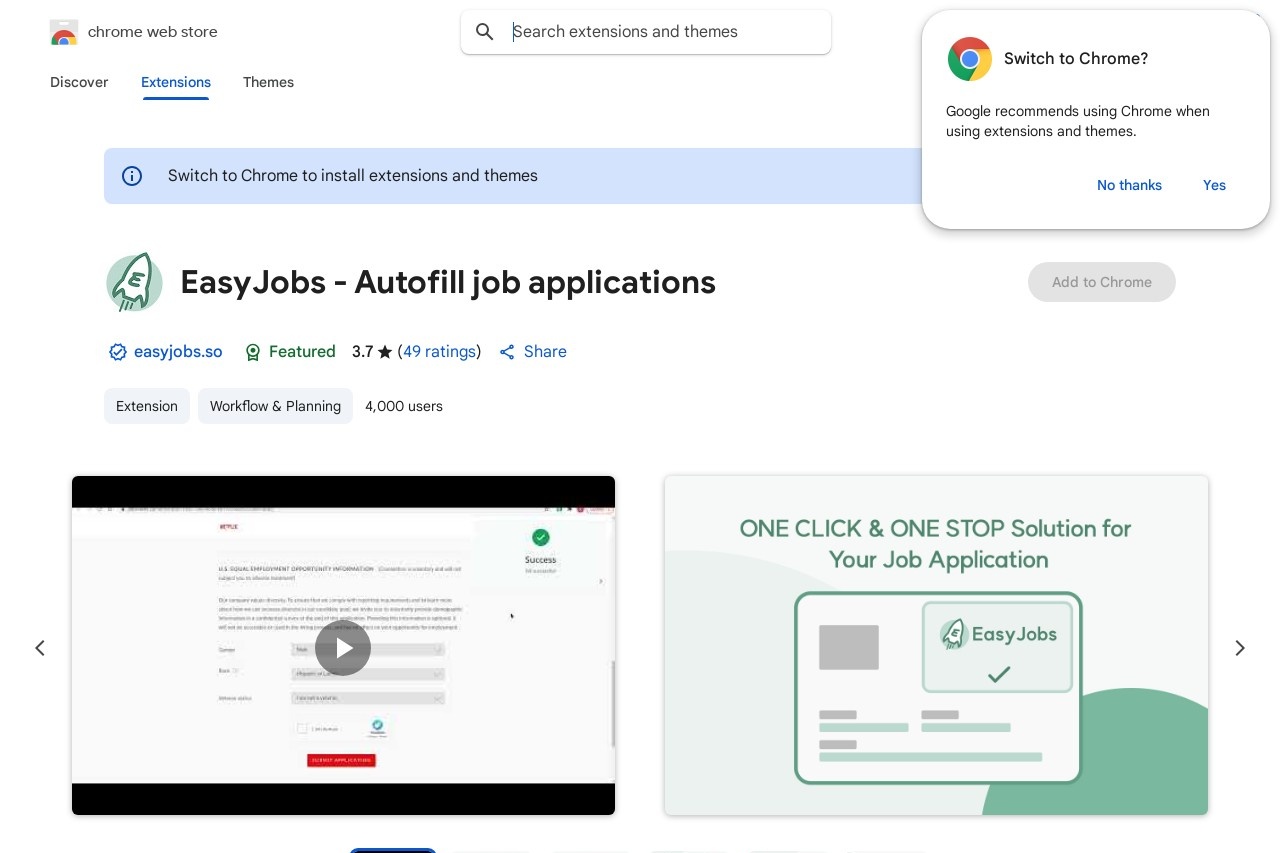Viewport: 1280px width, 853px height.
Task: Click the Extension category chip
Action: (147, 406)
